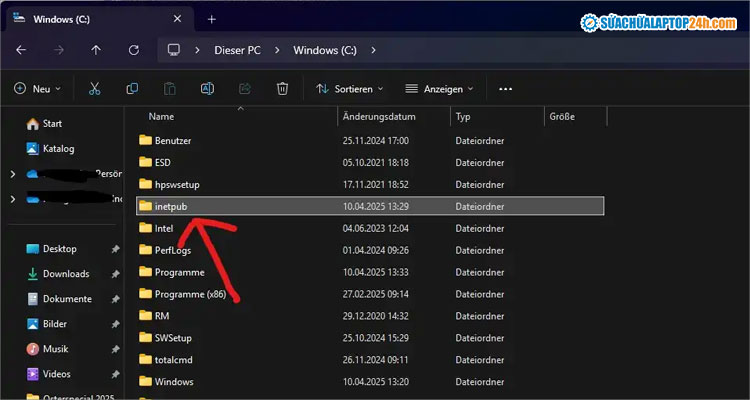The height and width of the screenshot is (400, 750).
Task: Open Katalog in navigation pane
Action: coord(51,149)
